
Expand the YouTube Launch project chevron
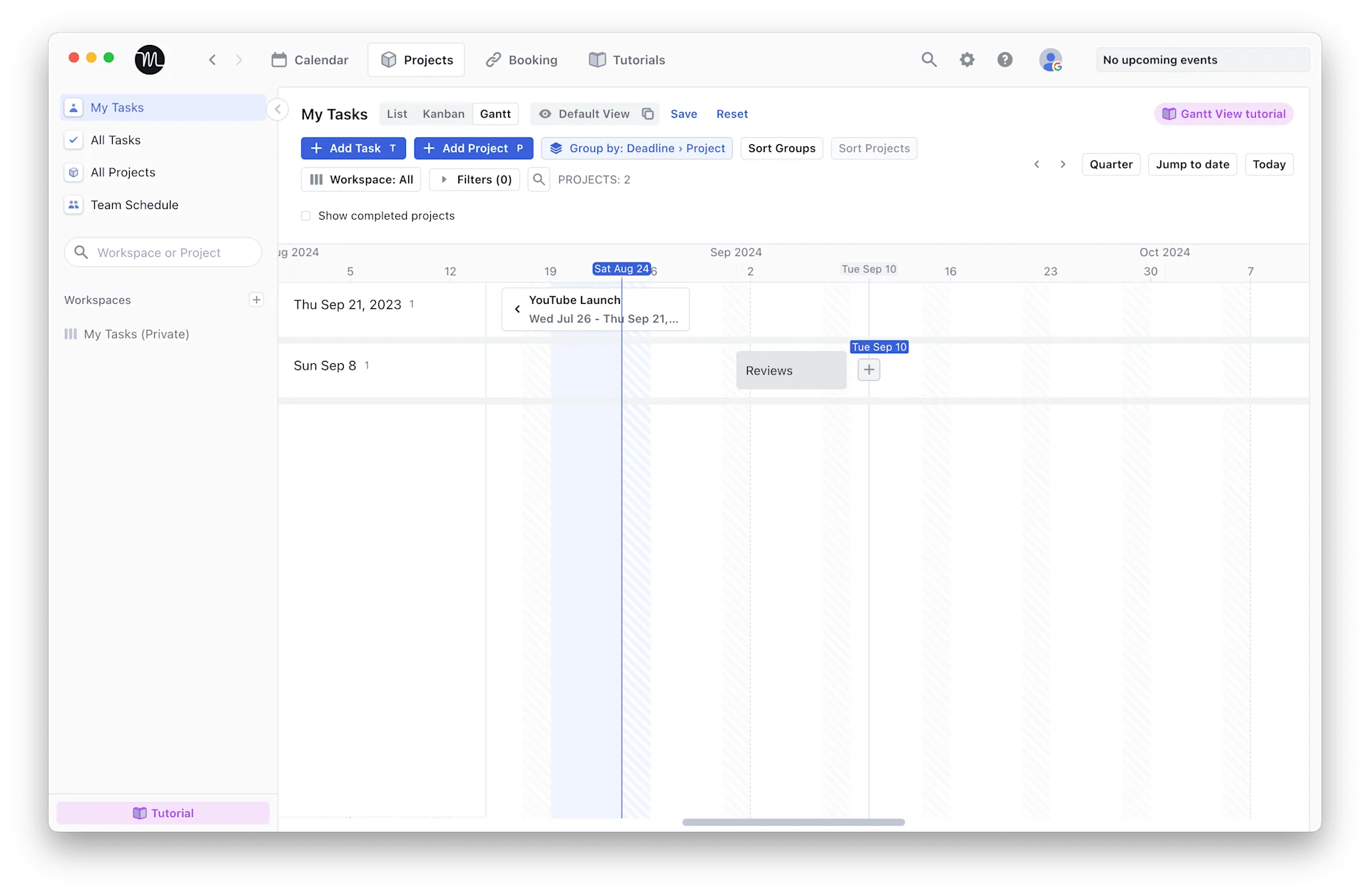(x=517, y=309)
